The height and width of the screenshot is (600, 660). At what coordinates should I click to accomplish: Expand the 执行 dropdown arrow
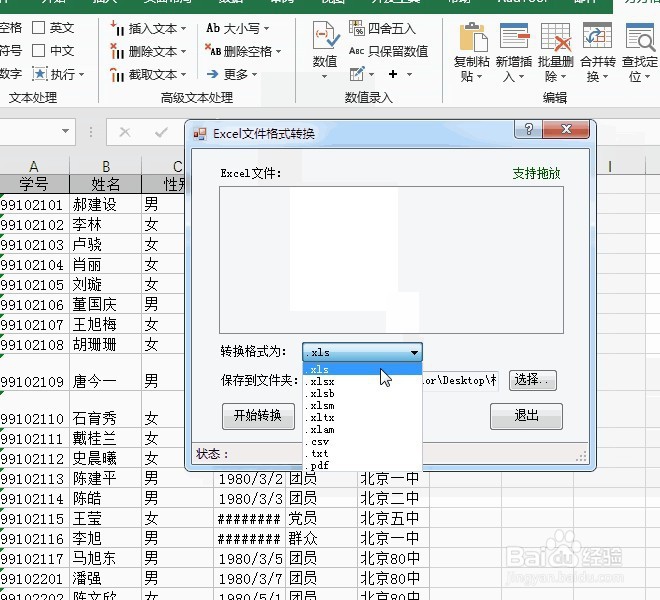81,75
